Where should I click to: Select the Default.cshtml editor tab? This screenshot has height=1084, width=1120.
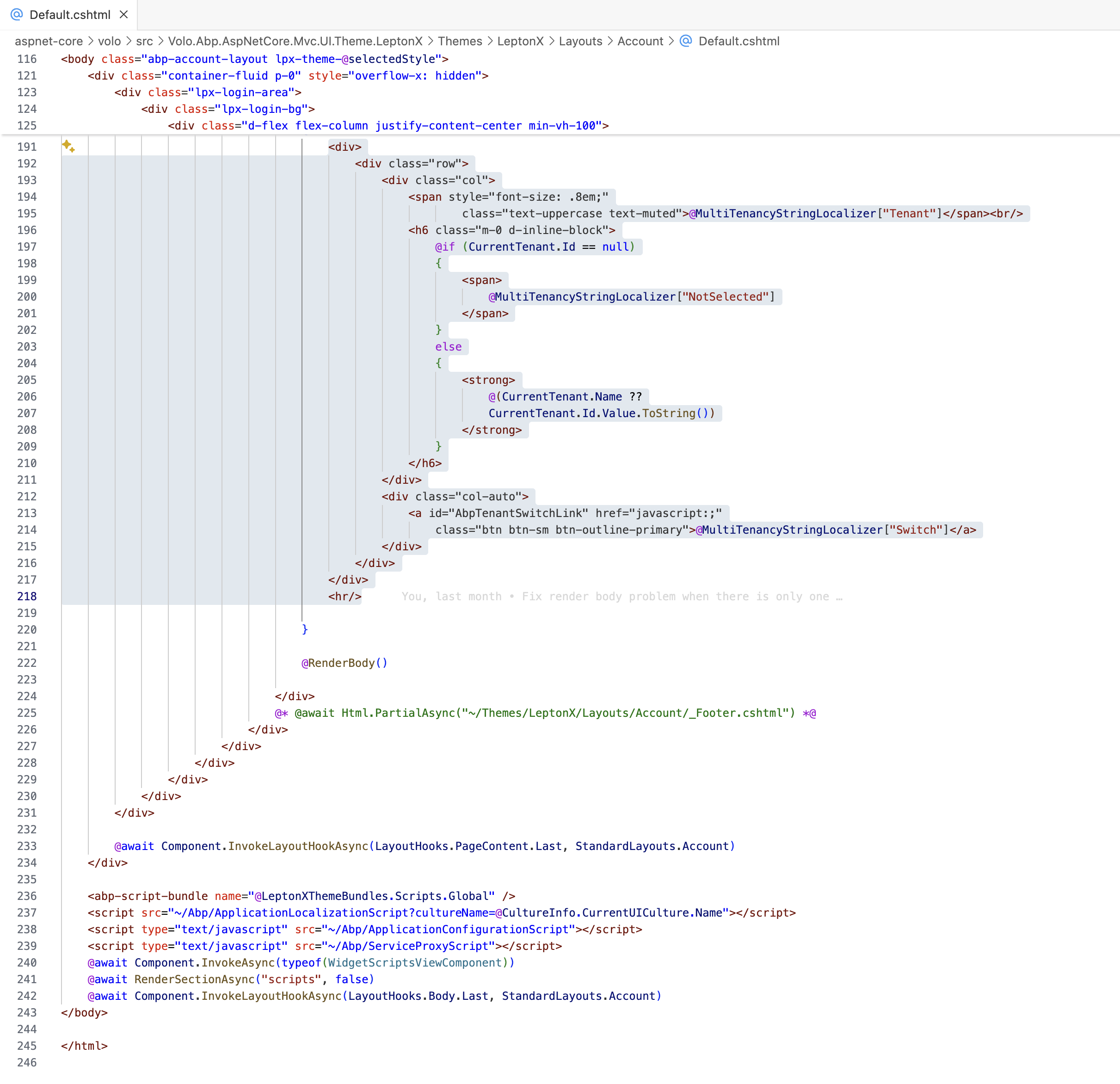point(69,15)
